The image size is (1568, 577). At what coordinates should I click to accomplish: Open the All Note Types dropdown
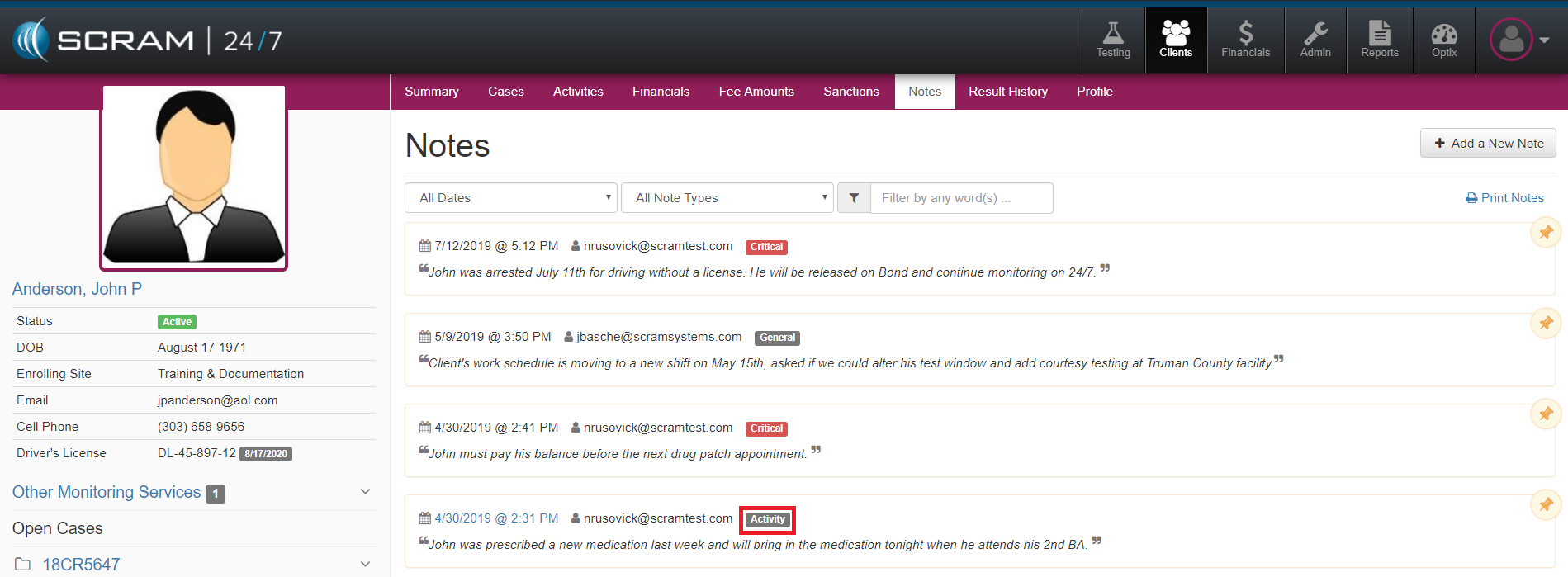pyautogui.click(x=727, y=198)
